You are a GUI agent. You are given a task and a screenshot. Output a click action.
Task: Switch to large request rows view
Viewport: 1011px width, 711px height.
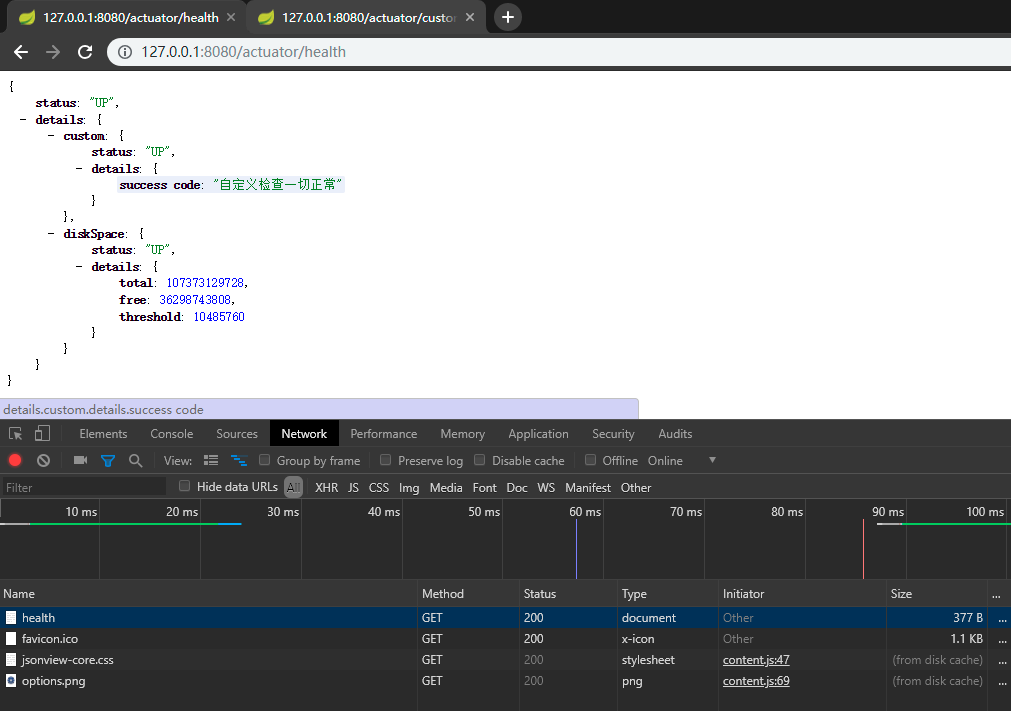[211, 461]
